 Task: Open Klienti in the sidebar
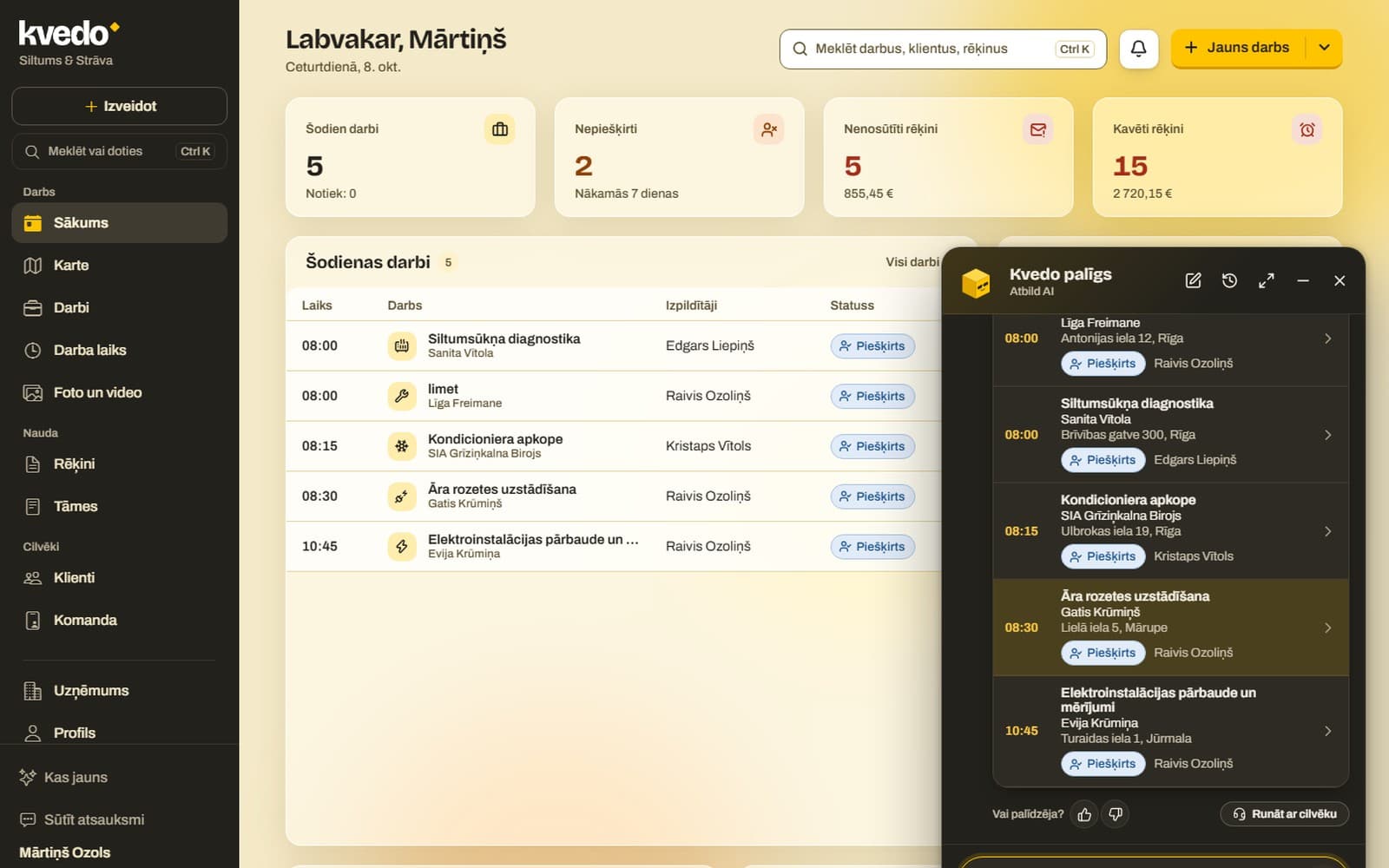(120, 578)
